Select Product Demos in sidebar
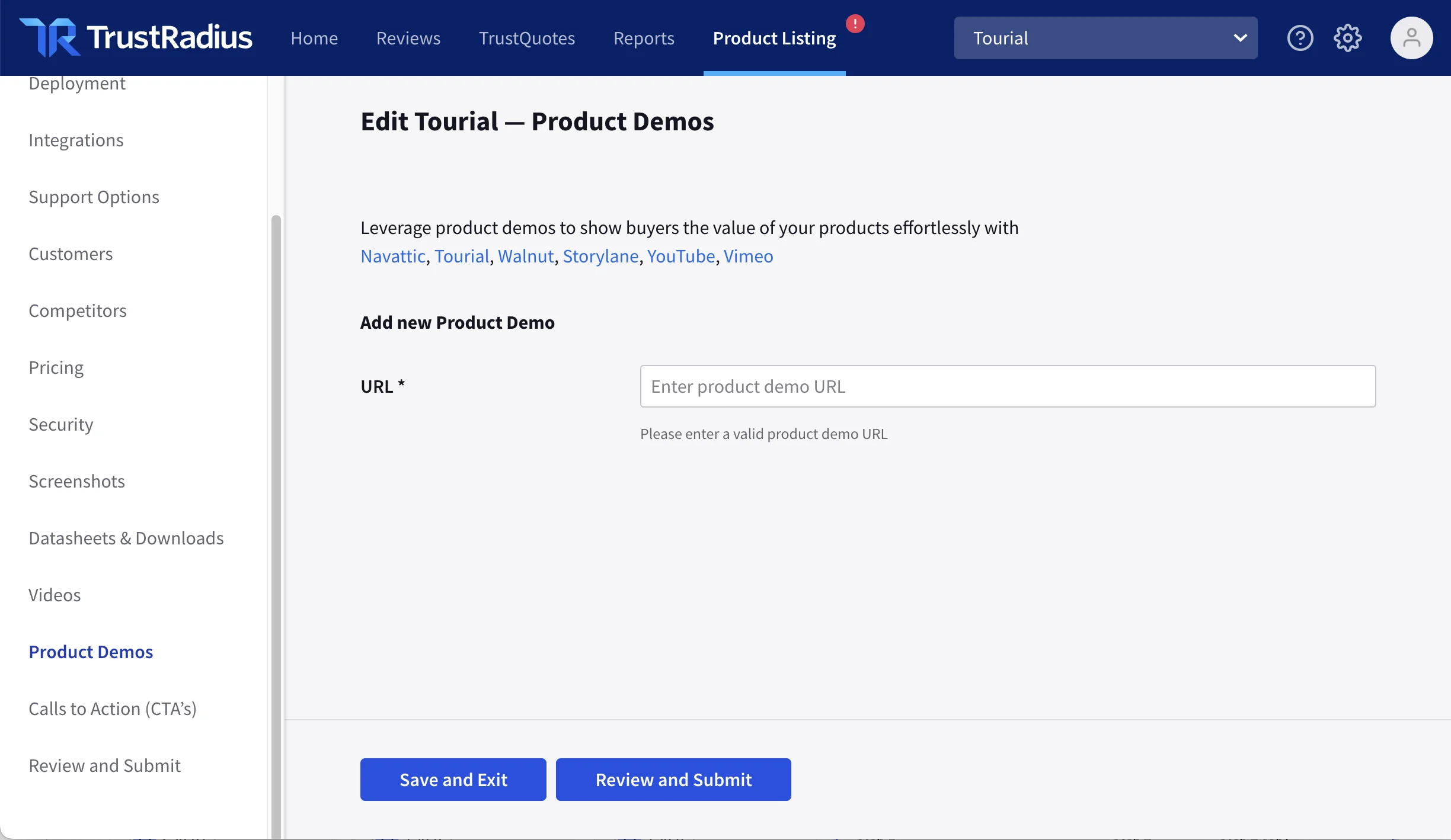 click(91, 652)
